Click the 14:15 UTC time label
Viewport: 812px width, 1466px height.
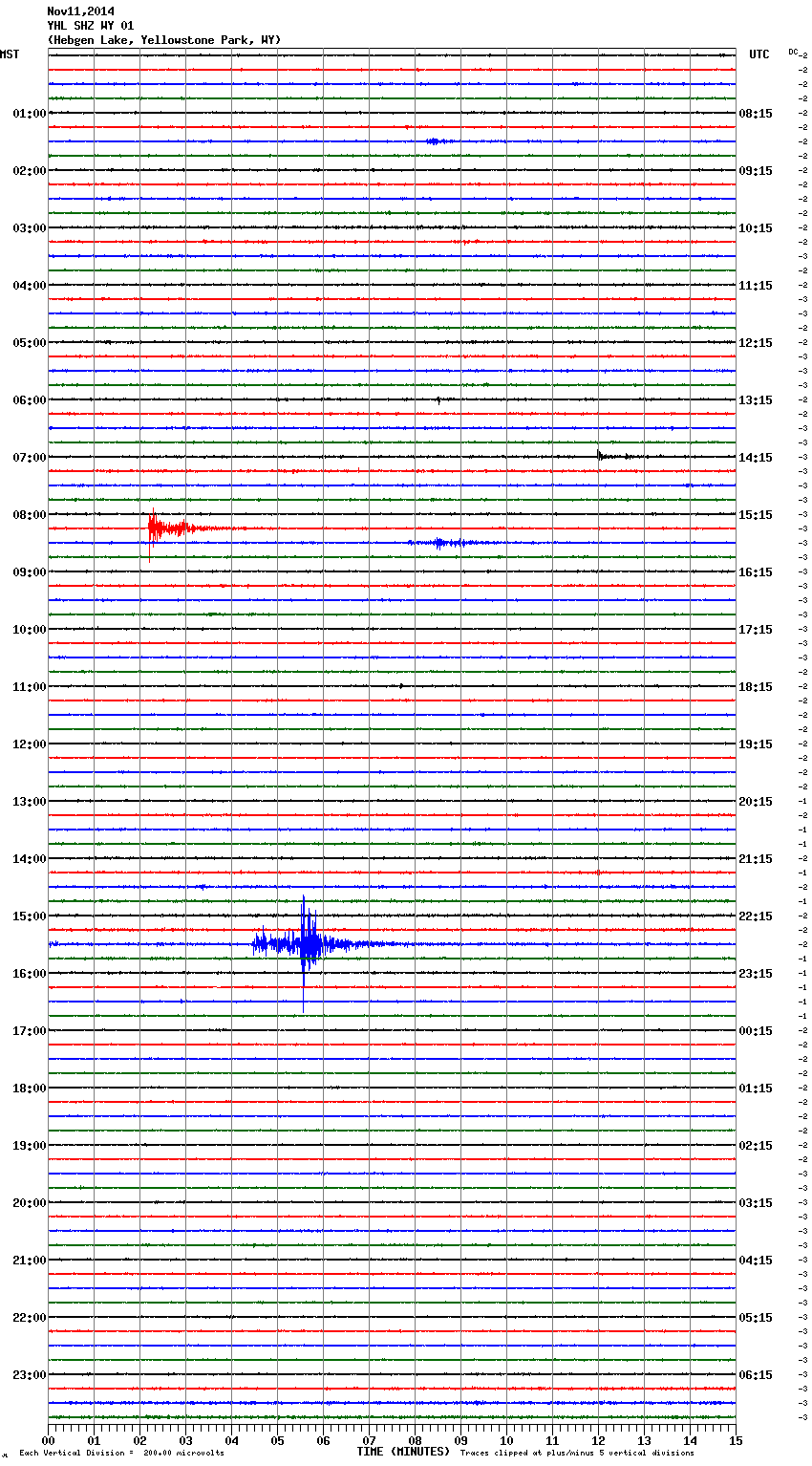pyautogui.click(x=756, y=458)
